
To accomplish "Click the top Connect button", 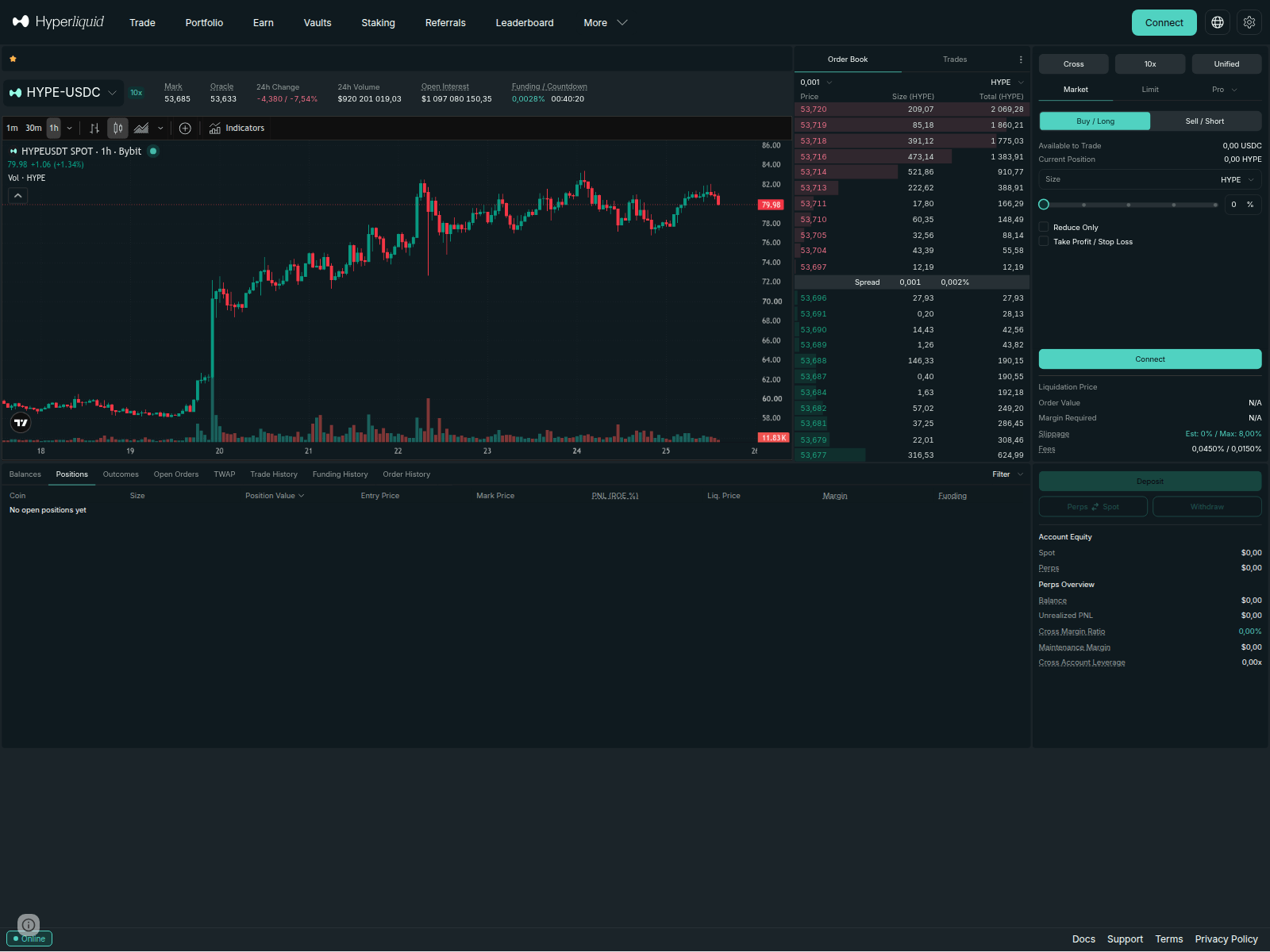I will [1164, 22].
